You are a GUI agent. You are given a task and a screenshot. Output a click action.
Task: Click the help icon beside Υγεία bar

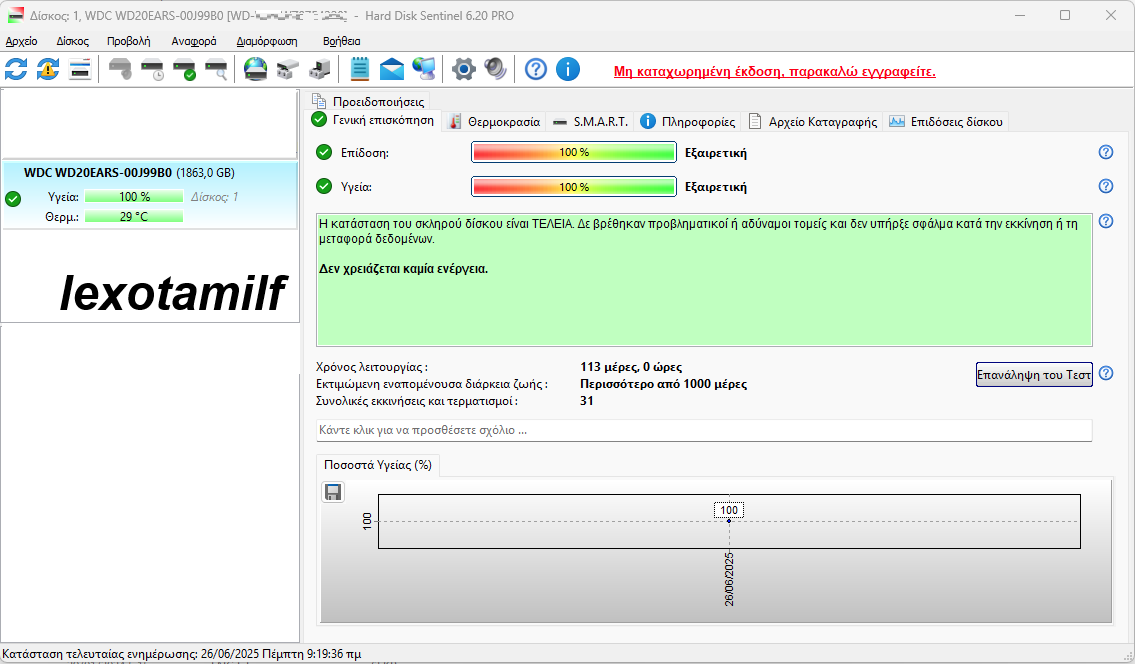click(1105, 186)
